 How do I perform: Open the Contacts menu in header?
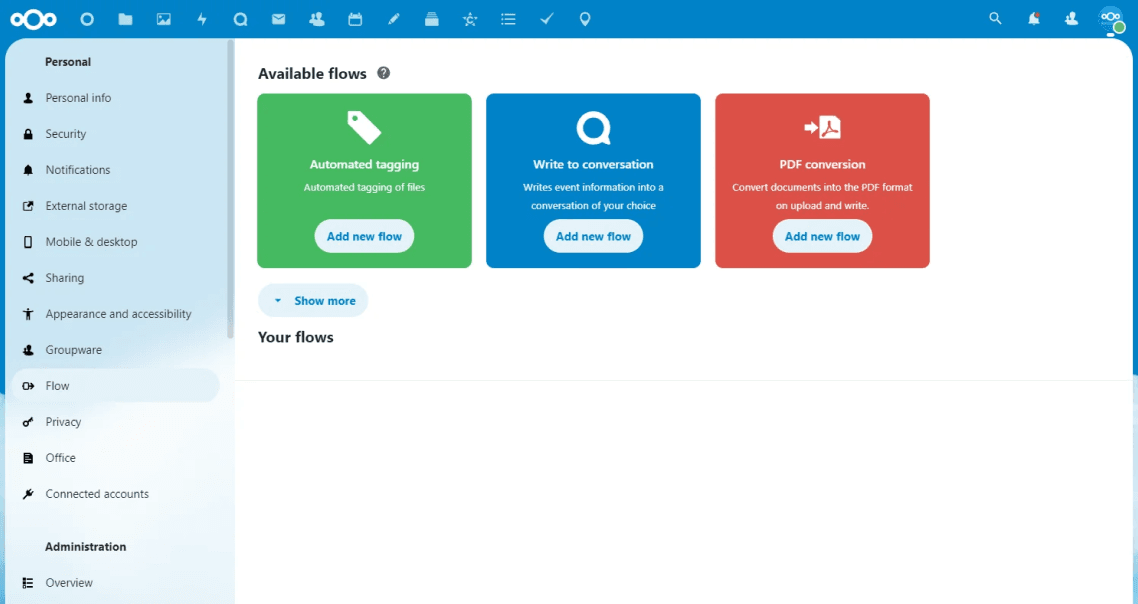coord(1071,19)
